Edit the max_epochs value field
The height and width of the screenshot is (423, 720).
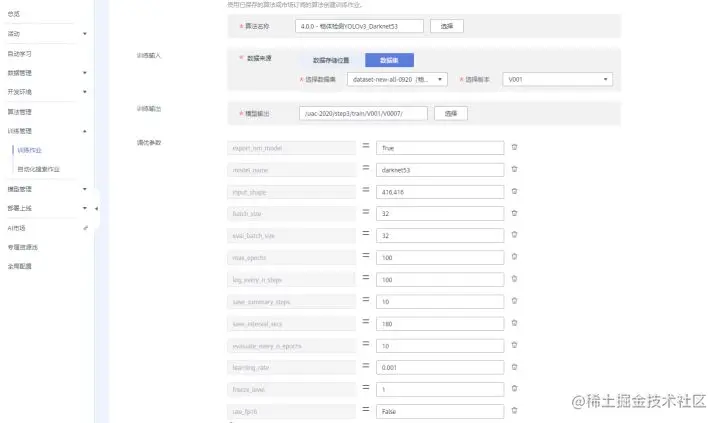[440, 258]
